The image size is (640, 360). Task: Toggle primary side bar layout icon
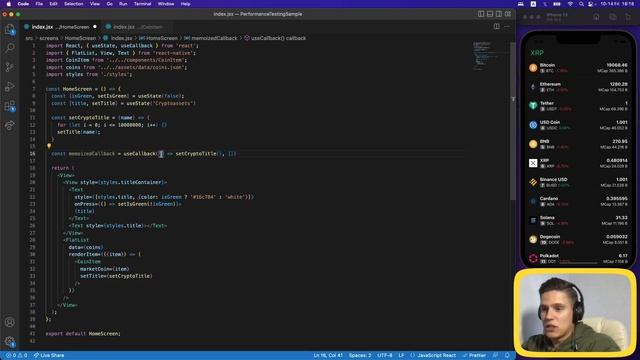tap(481, 14)
